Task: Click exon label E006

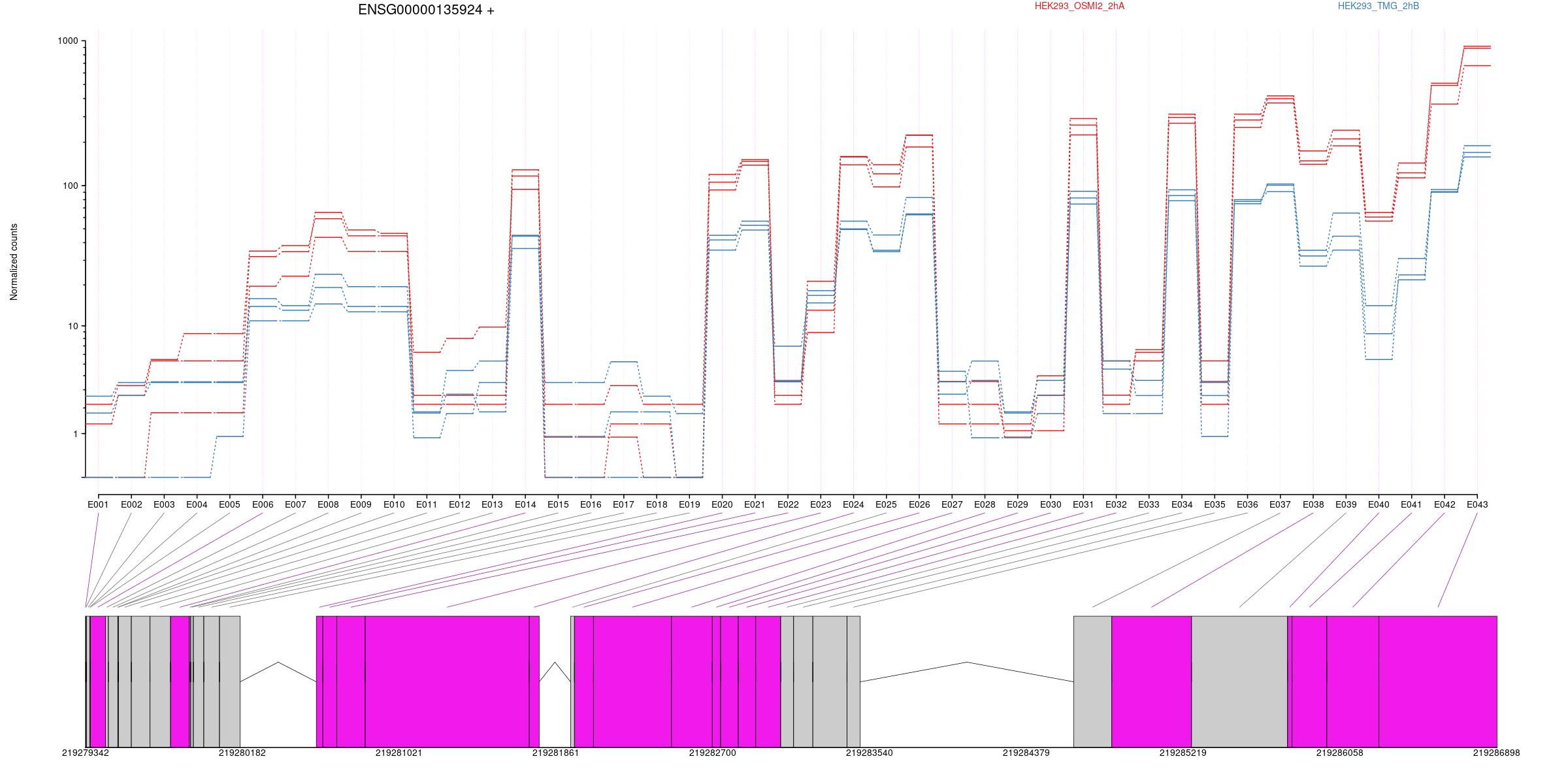Action: tap(263, 504)
